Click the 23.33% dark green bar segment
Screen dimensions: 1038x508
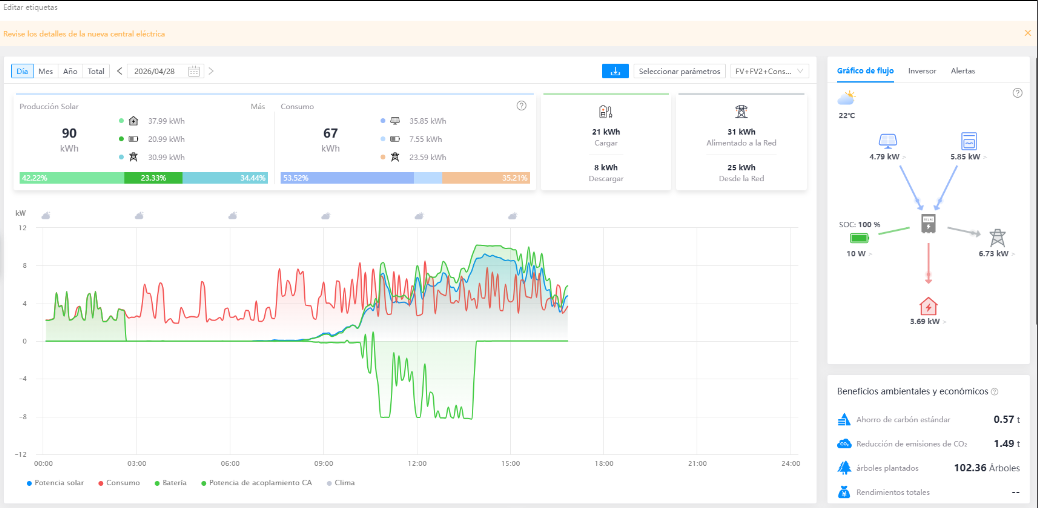tap(154, 178)
